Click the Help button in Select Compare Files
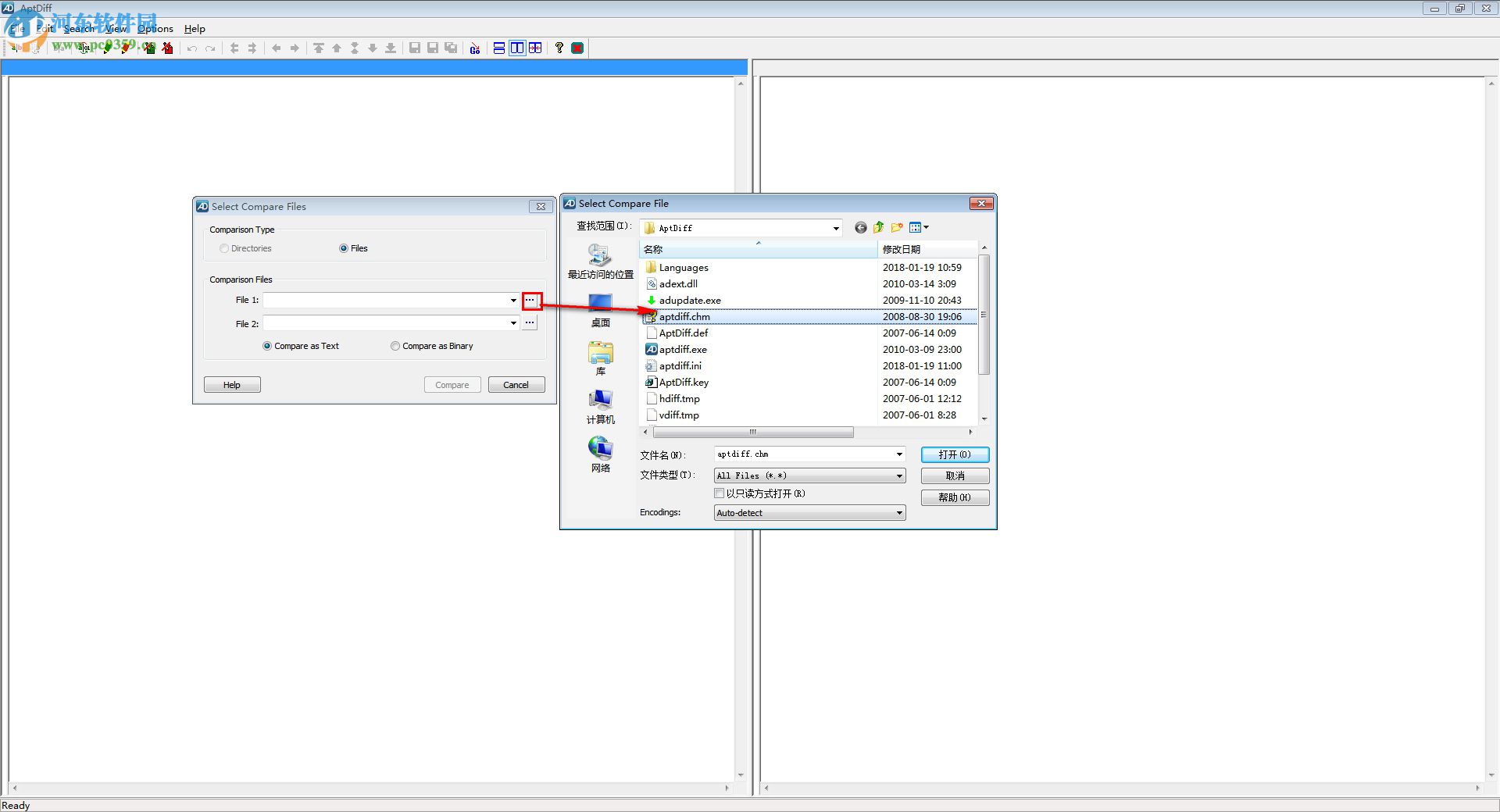 coord(232,385)
